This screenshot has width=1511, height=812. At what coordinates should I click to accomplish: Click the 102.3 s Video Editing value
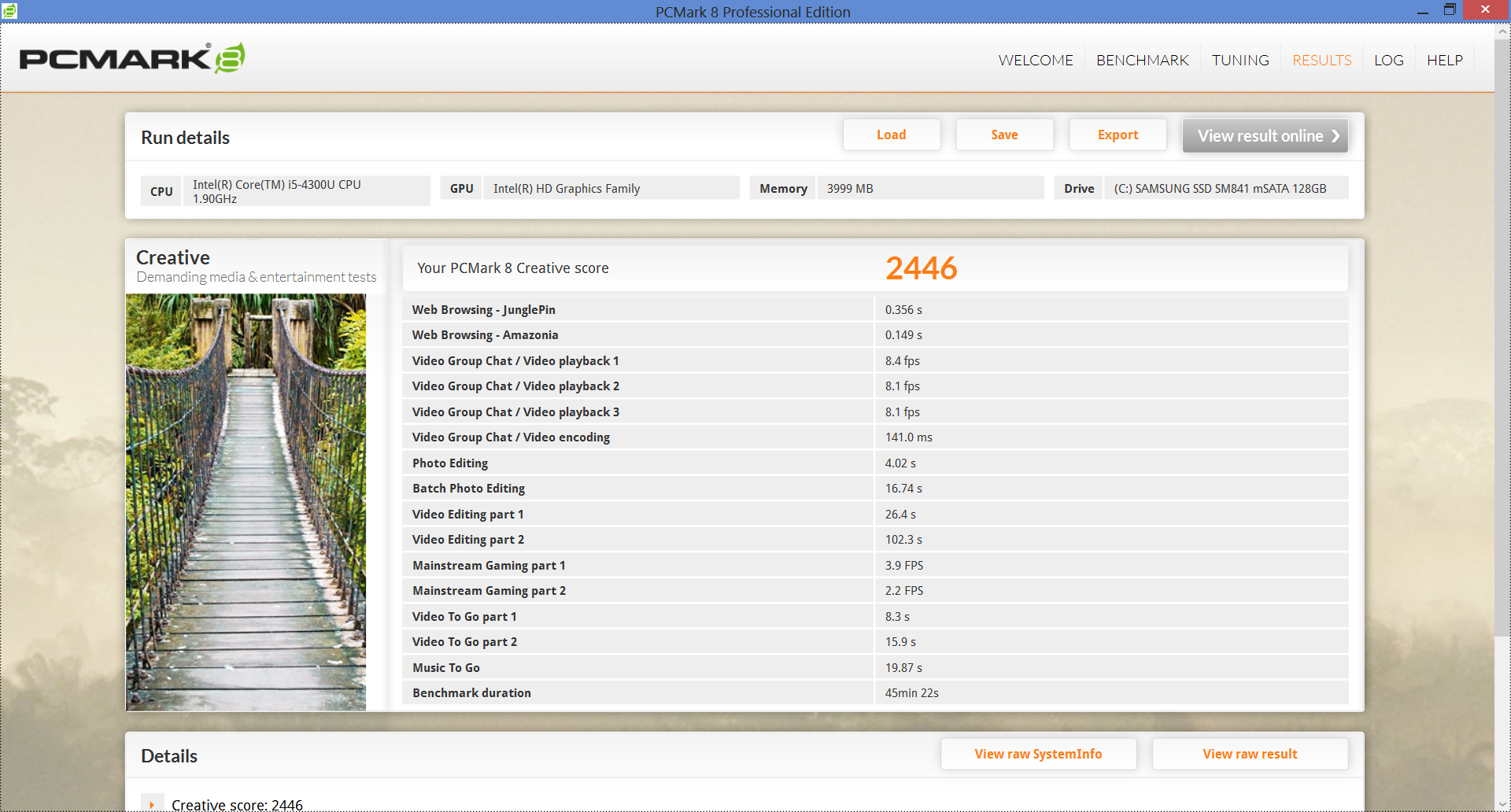pyautogui.click(x=903, y=540)
